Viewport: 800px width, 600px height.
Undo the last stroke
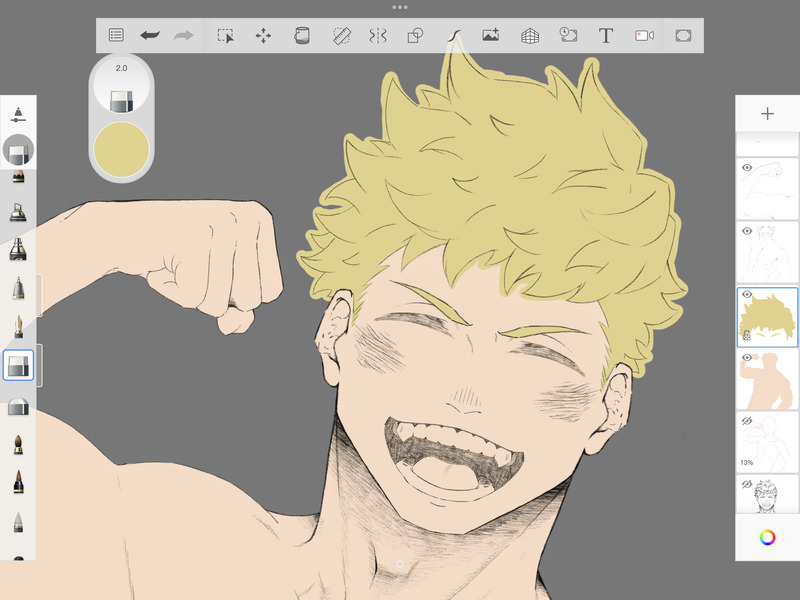150,35
